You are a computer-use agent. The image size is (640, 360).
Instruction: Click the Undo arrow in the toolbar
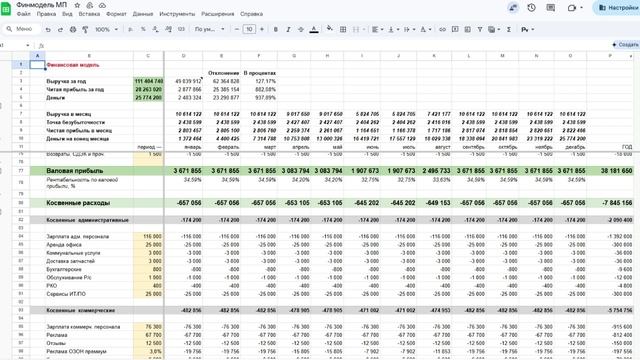coord(48,29)
